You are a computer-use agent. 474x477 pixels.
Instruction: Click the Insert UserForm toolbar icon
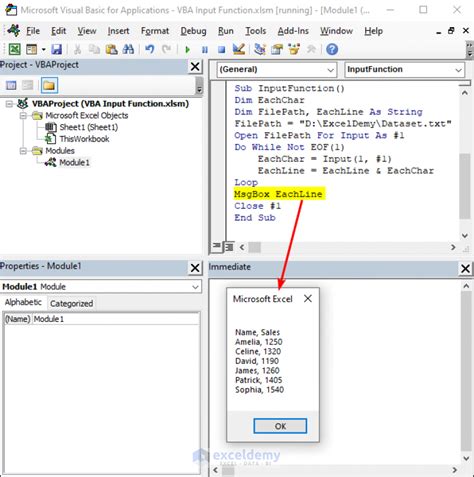coord(31,49)
